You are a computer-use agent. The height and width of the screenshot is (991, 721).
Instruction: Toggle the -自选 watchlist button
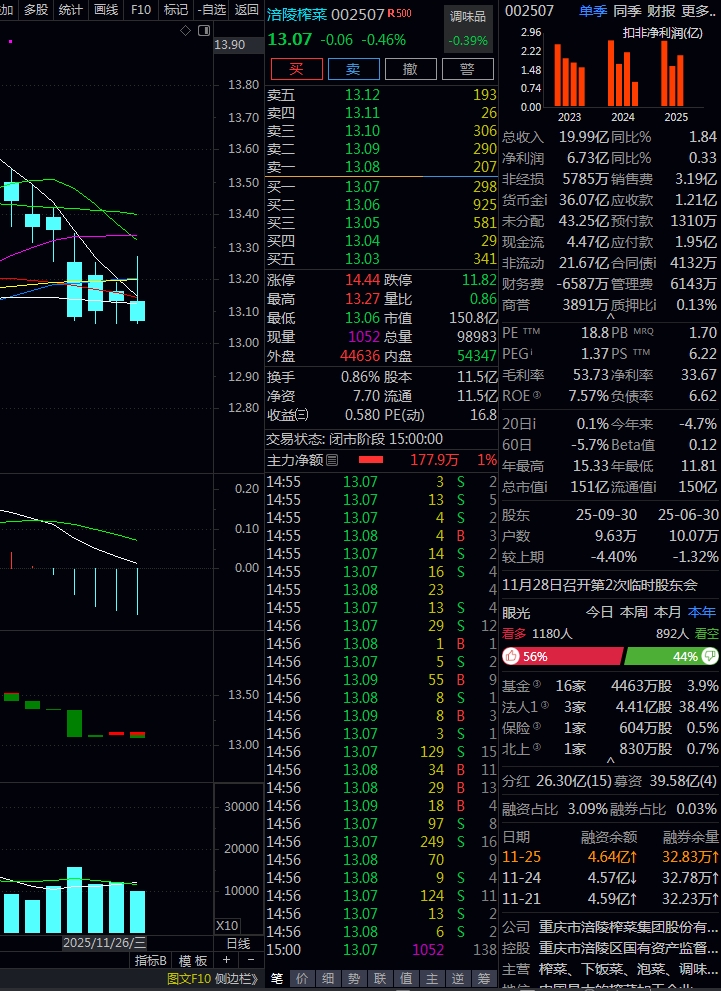(x=211, y=9)
